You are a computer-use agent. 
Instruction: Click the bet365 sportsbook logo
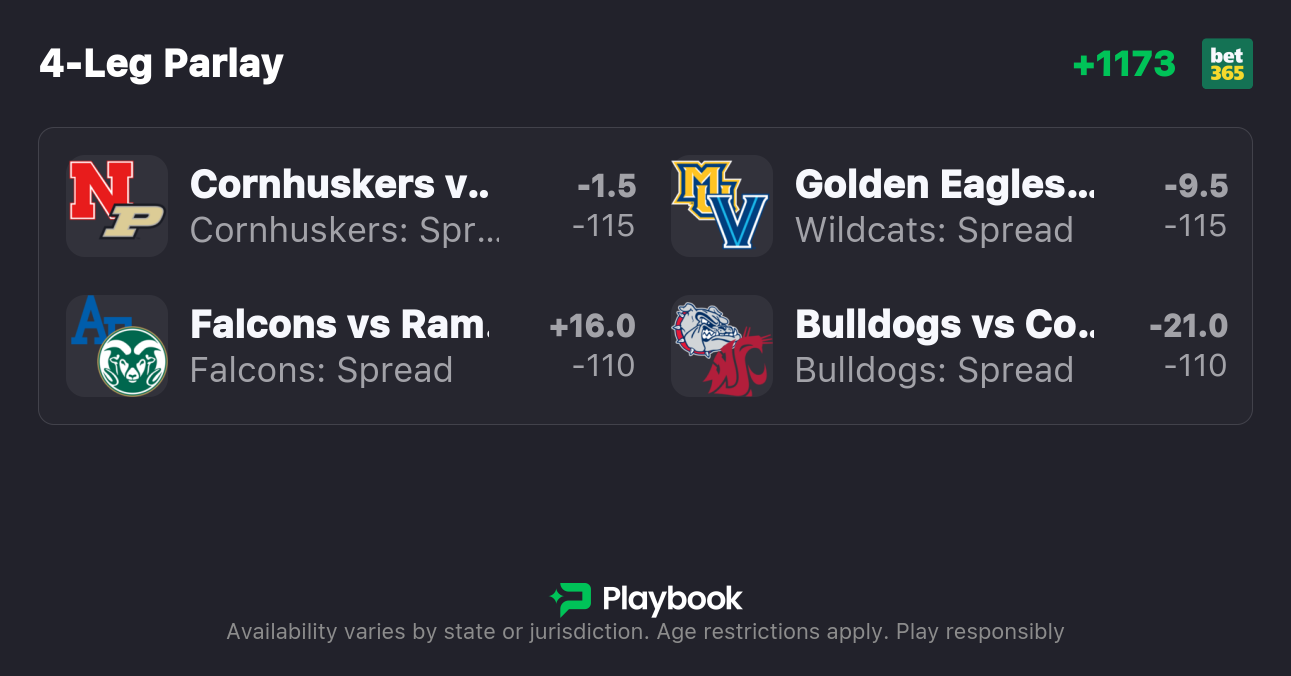1227,64
